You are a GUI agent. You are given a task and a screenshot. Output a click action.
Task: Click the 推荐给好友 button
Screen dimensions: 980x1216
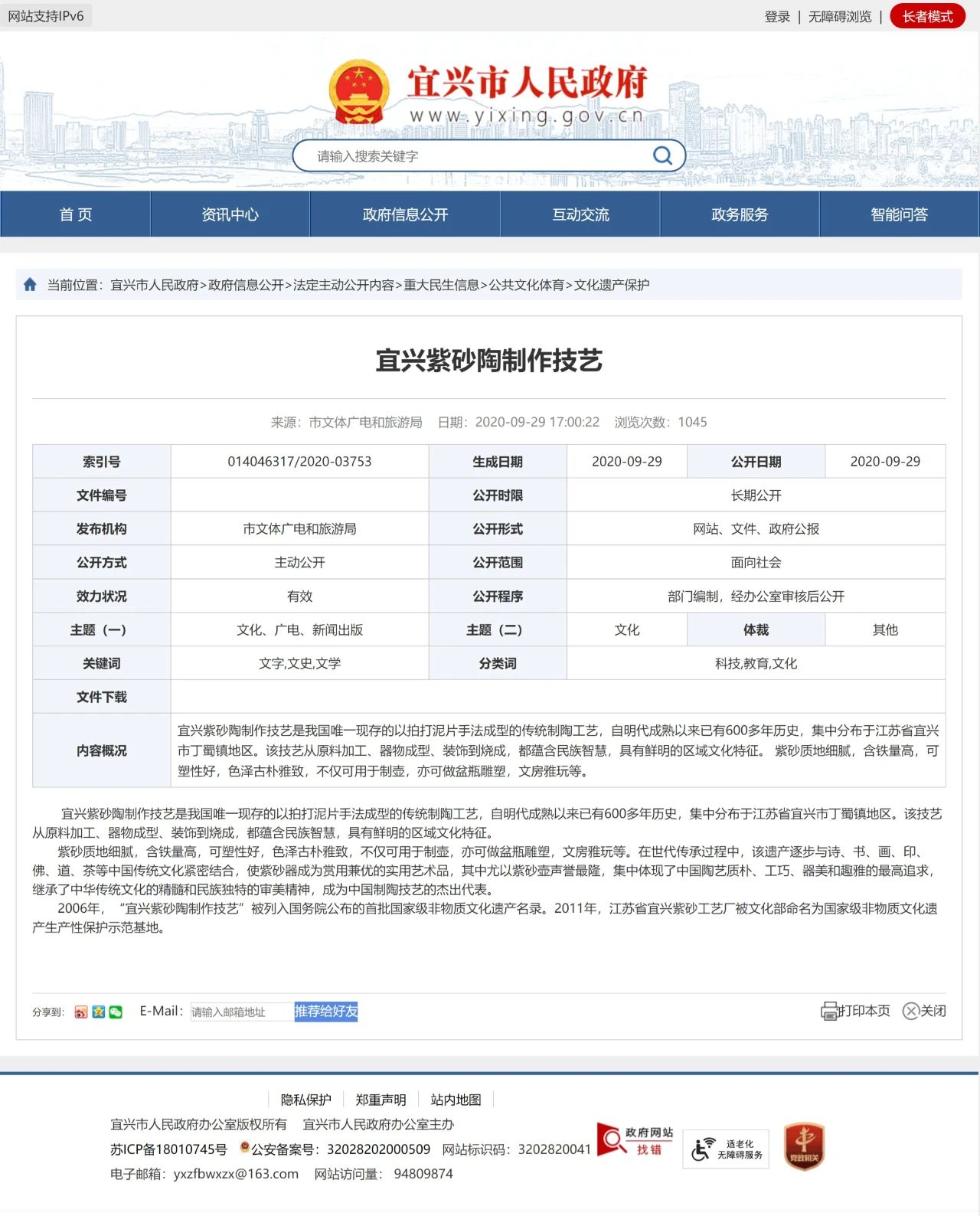(326, 1012)
